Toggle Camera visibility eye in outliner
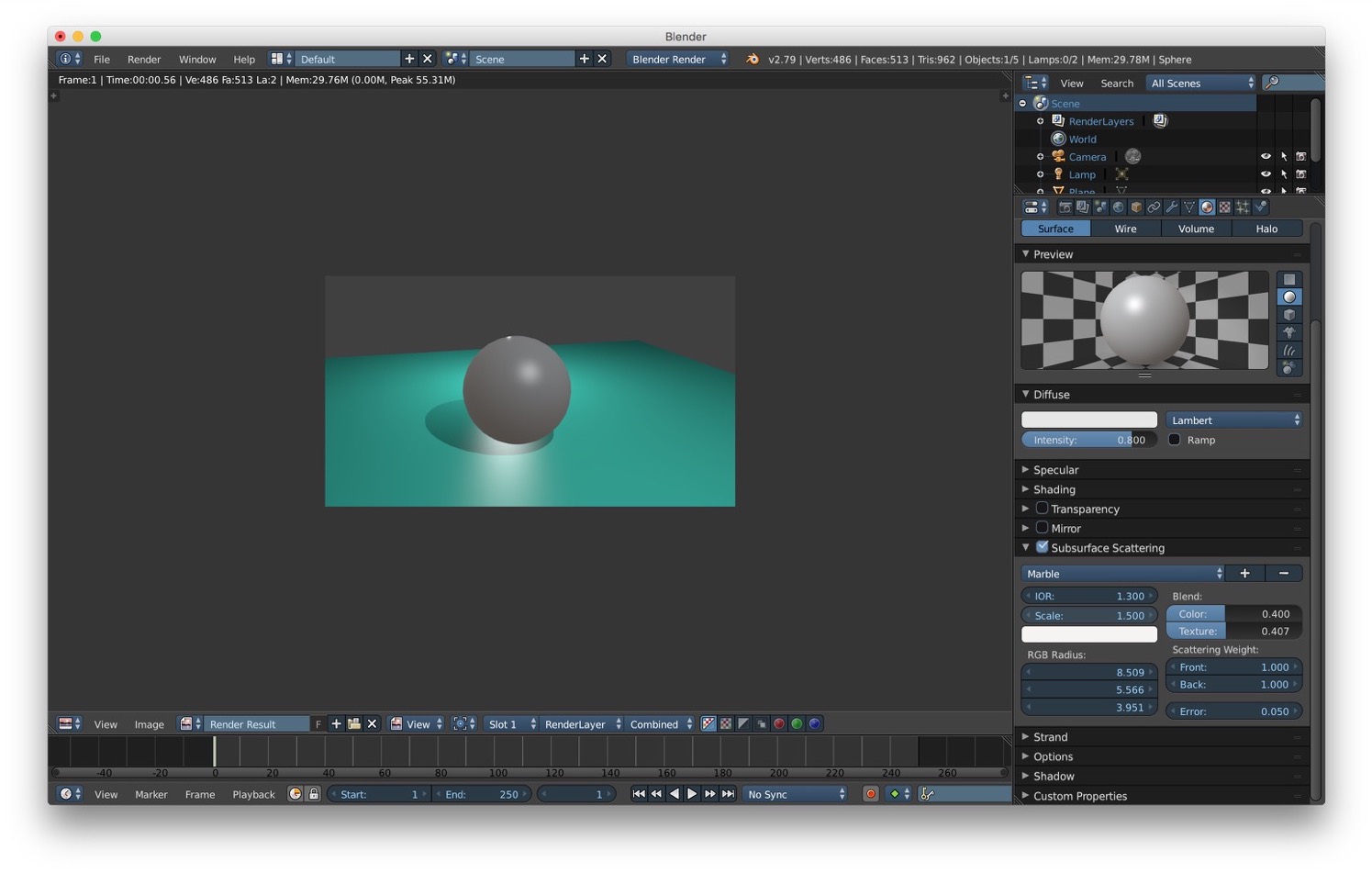 1266,157
